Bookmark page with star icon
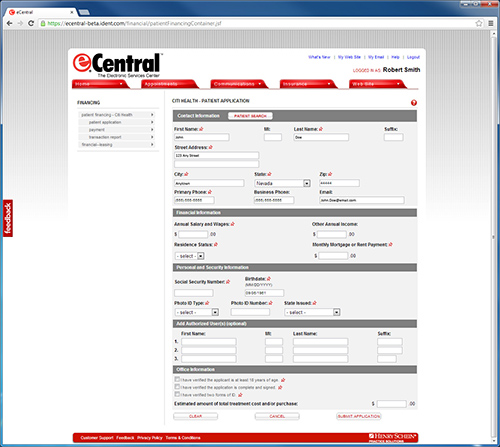This screenshot has width=500, height=447. pos(479,23)
